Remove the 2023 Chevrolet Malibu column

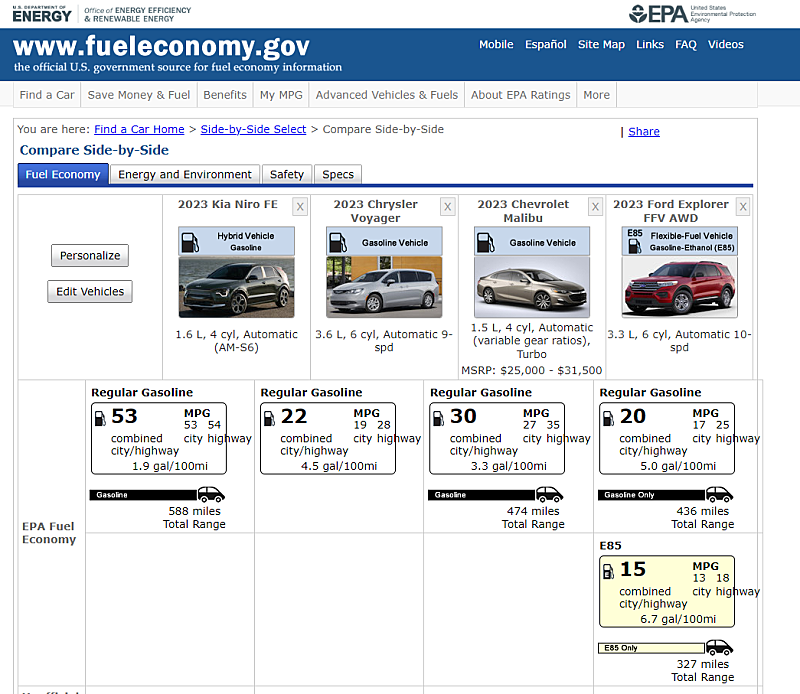click(595, 207)
